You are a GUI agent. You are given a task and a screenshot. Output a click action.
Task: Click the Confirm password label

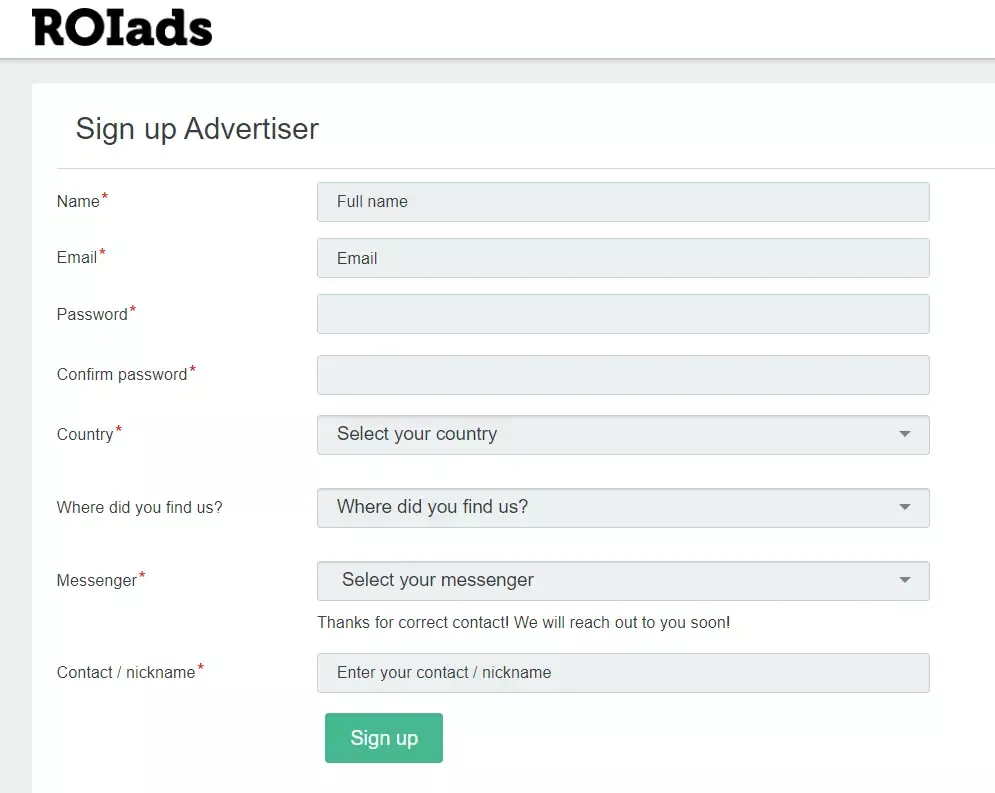[x=122, y=375]
